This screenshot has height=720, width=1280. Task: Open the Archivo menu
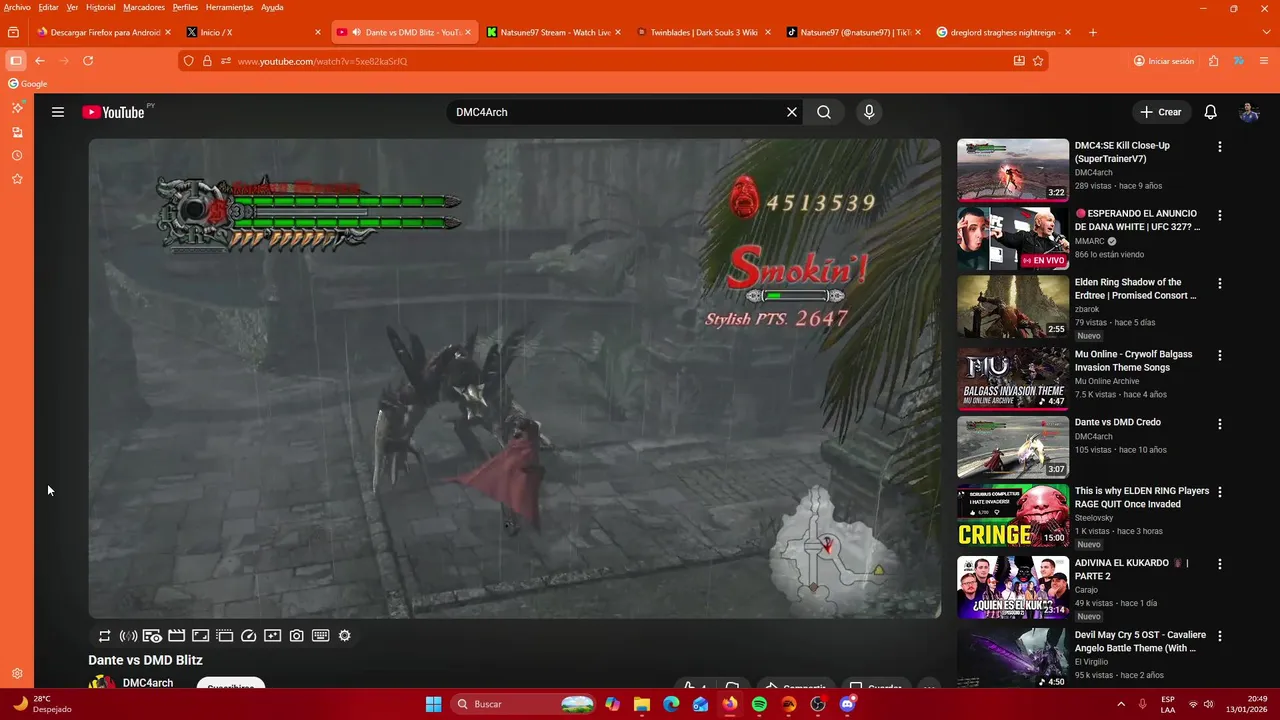coord(17,7)
